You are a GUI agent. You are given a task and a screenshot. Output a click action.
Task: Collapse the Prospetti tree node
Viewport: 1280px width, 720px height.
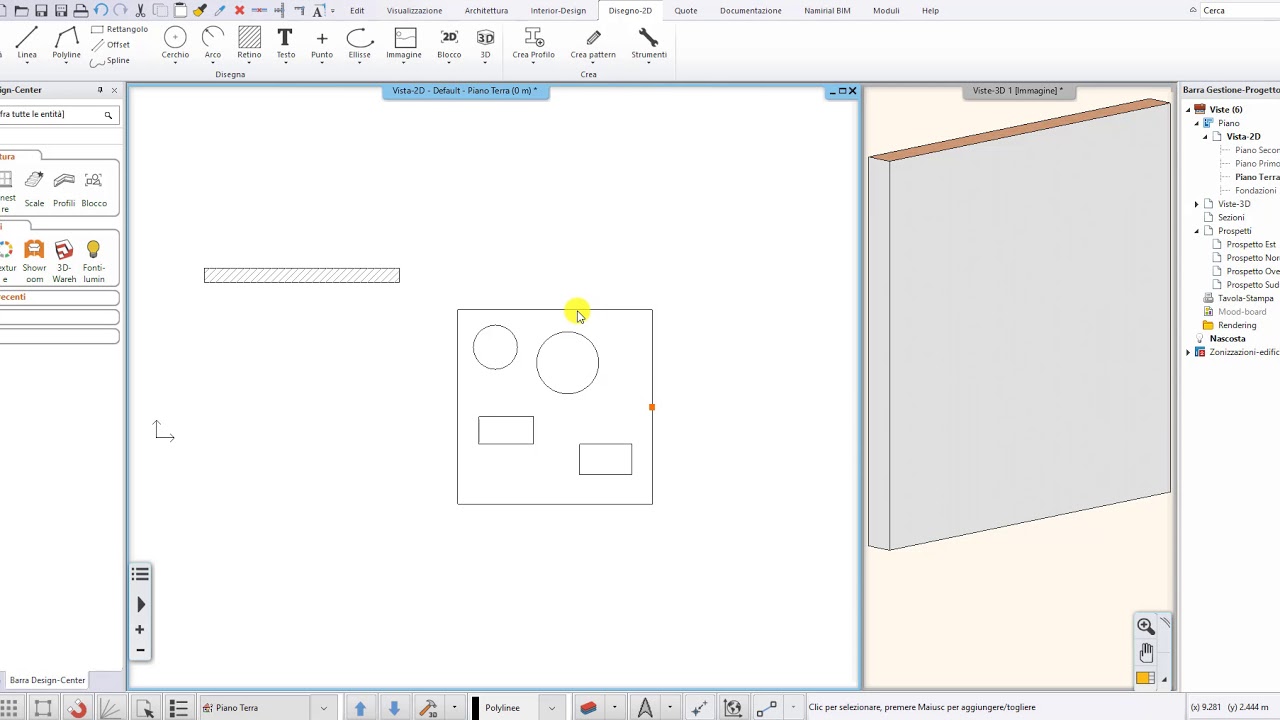point(1196,231)
